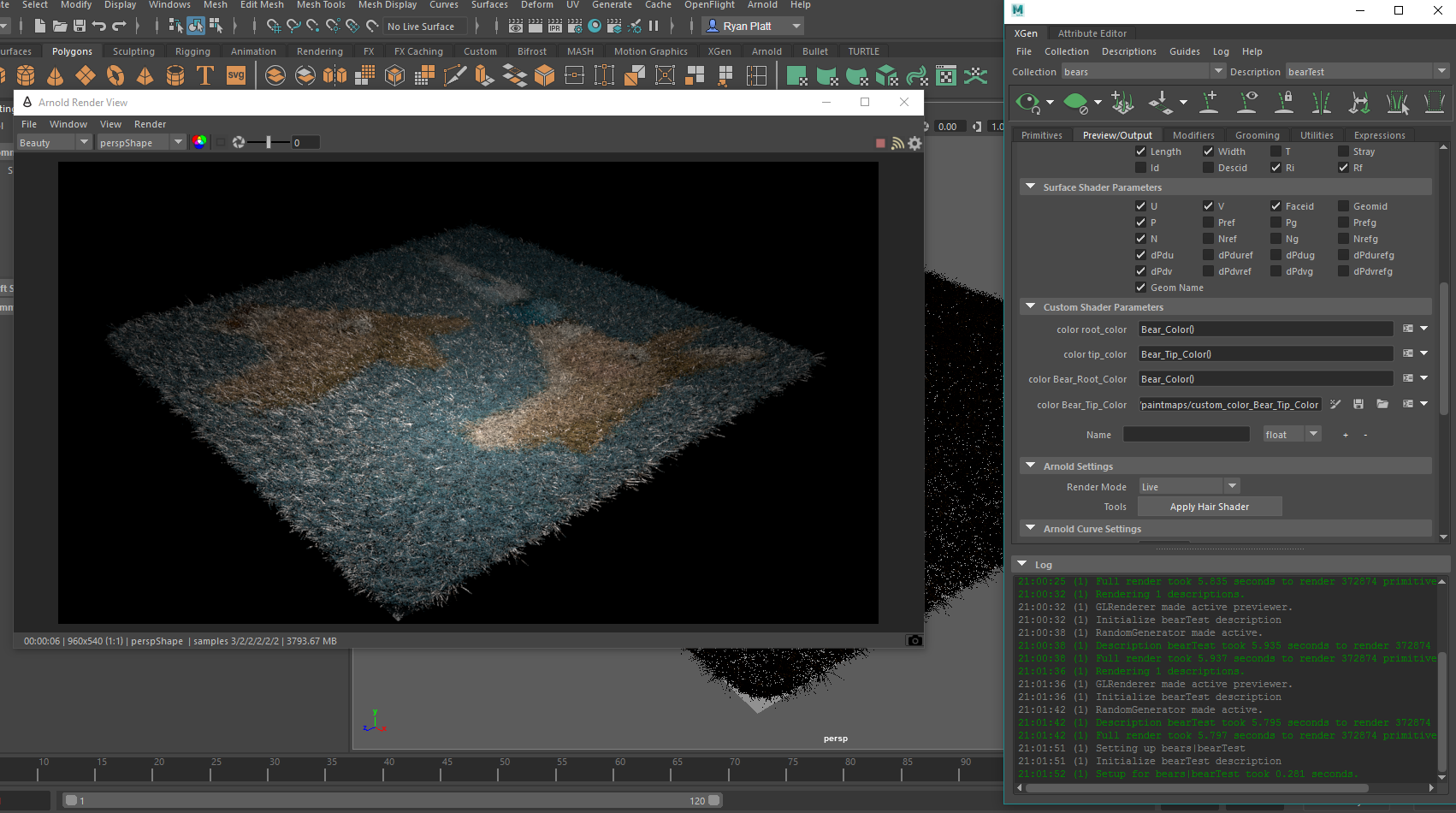Collapse the Custom Shader Parameters section
Image resolution: width=1456 pixels, height=813 pixels.
coord(1031,307)
